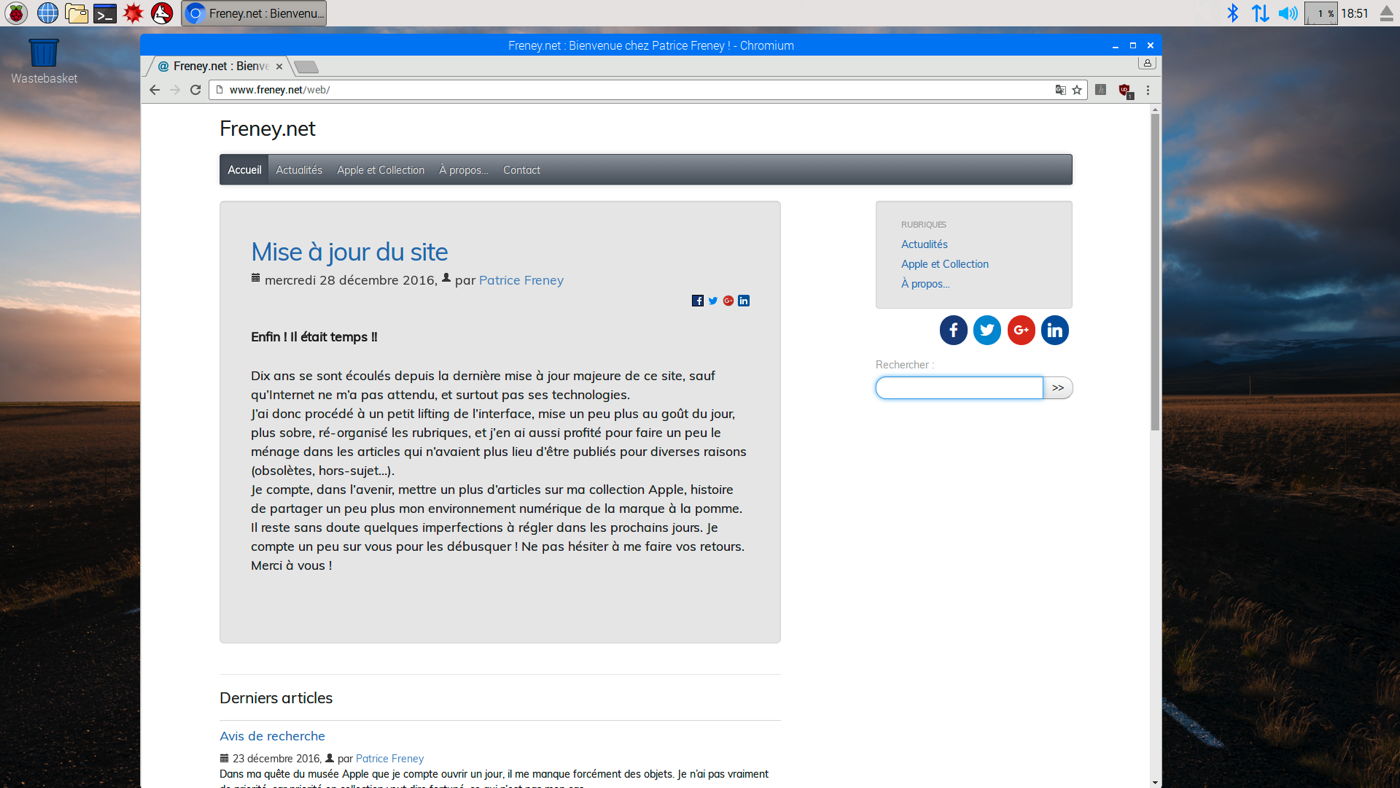The image size is (1400, 788).
Task: Open À propos... in the Rubriques sidebar
Action: 925,284
